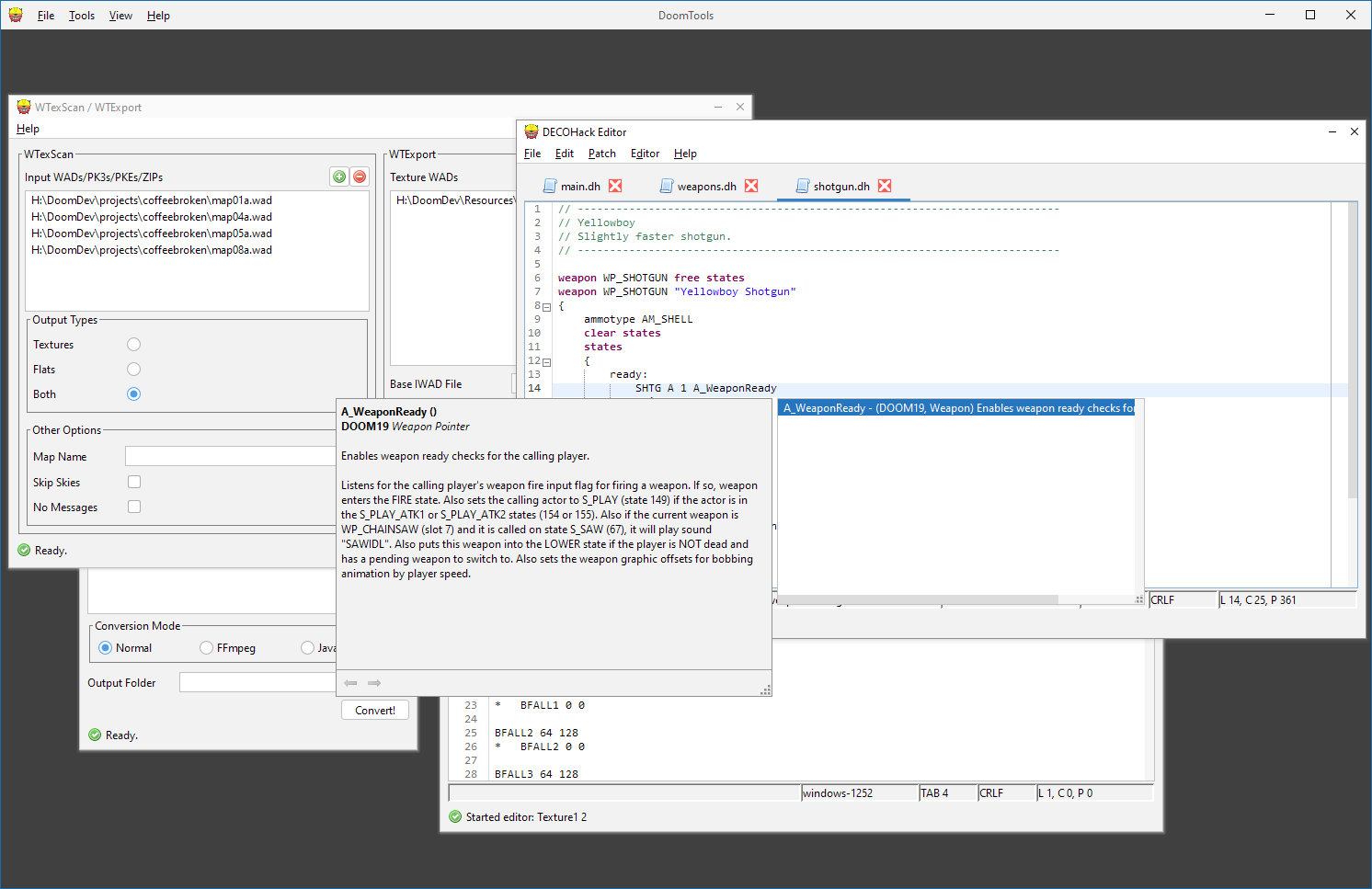Image resolution: width=1372 pixels, height=889 pixels.
Task: Open the Help menu in DoomTools main window
Action: click(x=158, y=16)
